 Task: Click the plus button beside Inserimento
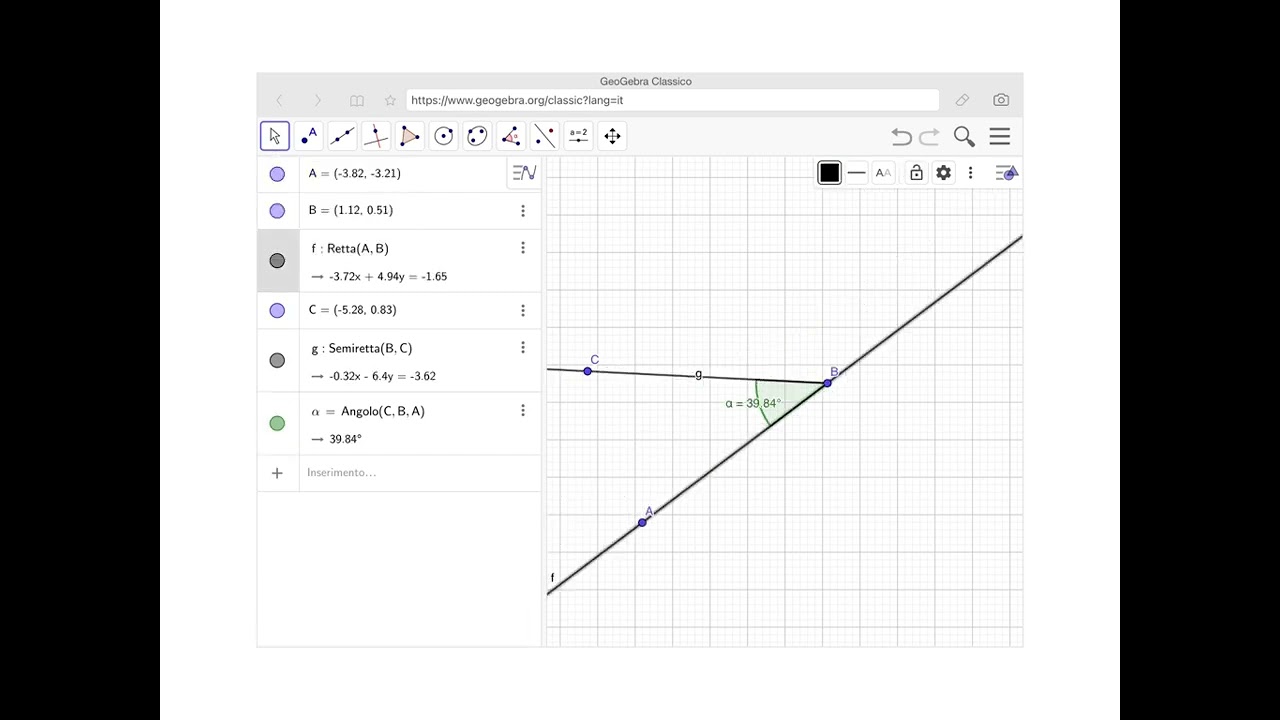(277, 473)
